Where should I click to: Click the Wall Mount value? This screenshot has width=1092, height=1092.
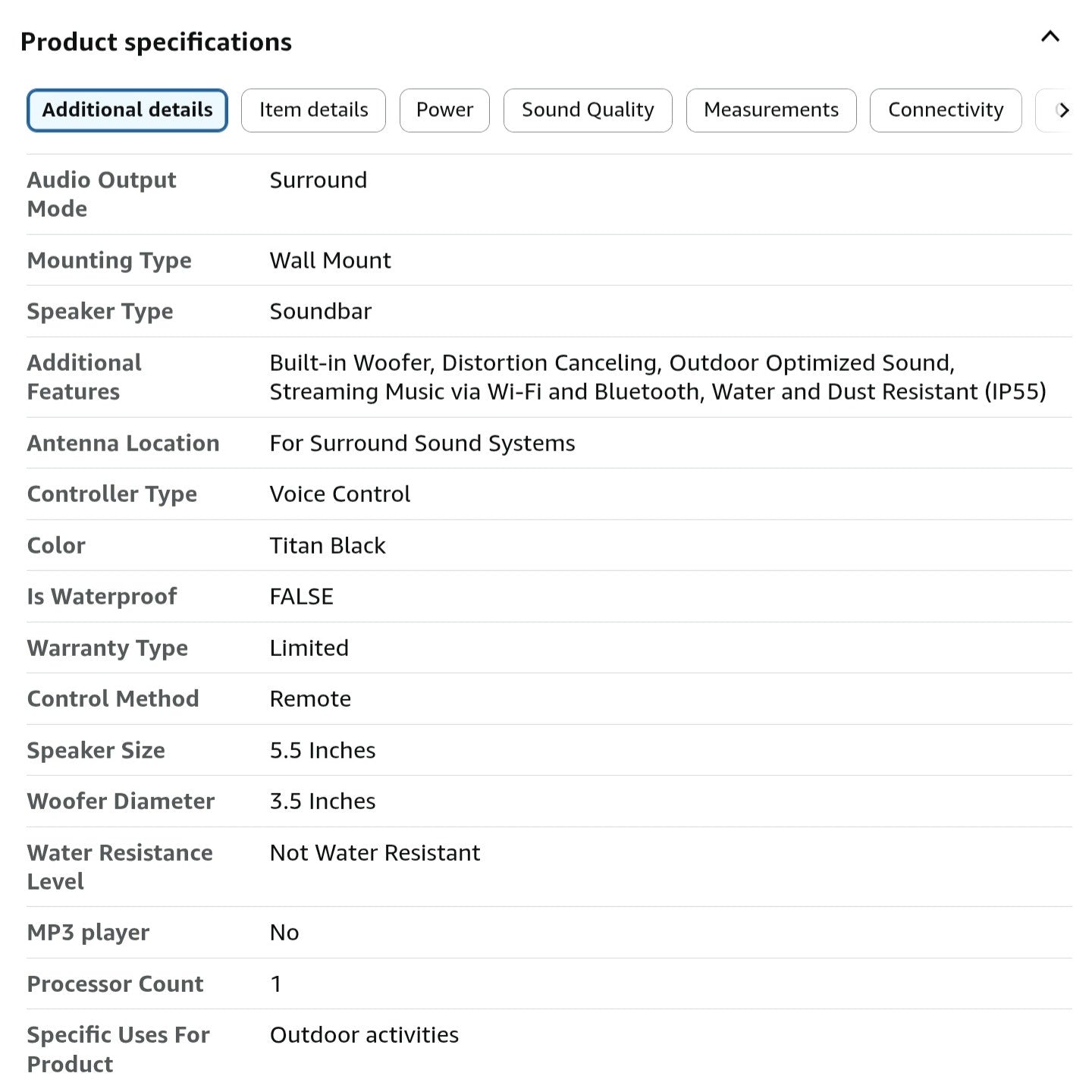click(x=330, y=261)
